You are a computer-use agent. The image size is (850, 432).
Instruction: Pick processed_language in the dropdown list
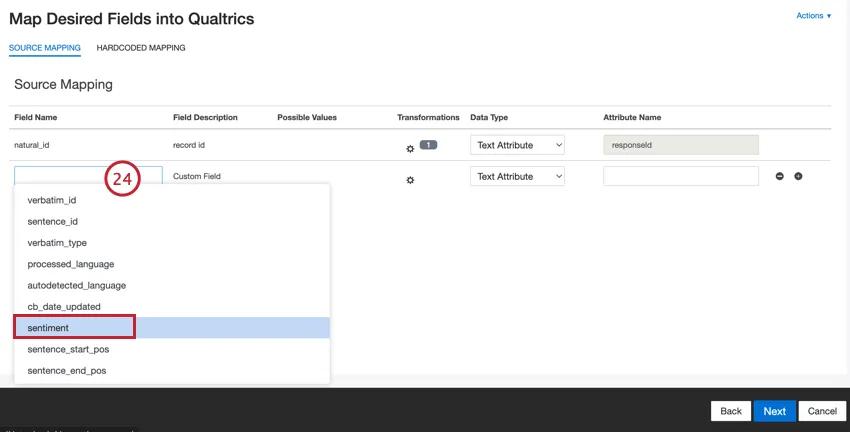71,264
